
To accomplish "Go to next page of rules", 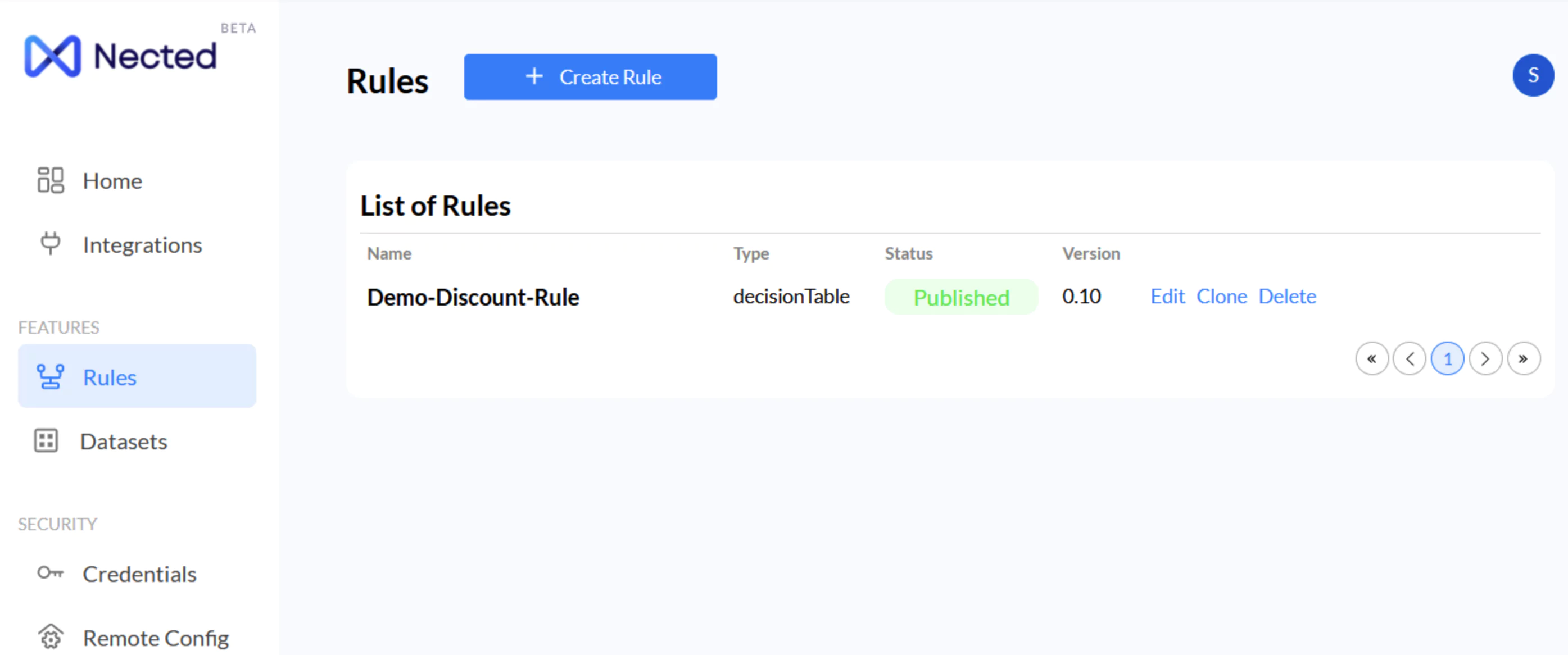I will point(1485,359).
